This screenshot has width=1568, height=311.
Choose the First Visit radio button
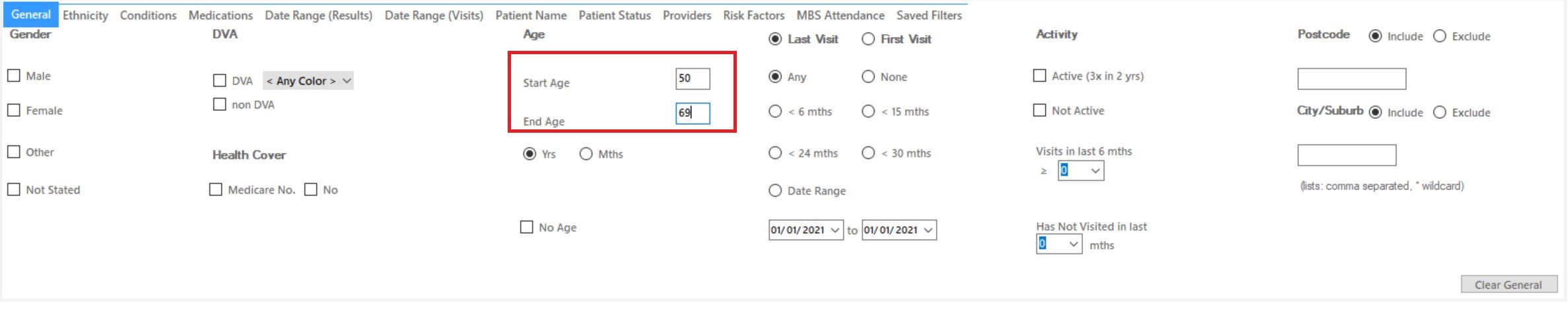click(x=869, y=39)
